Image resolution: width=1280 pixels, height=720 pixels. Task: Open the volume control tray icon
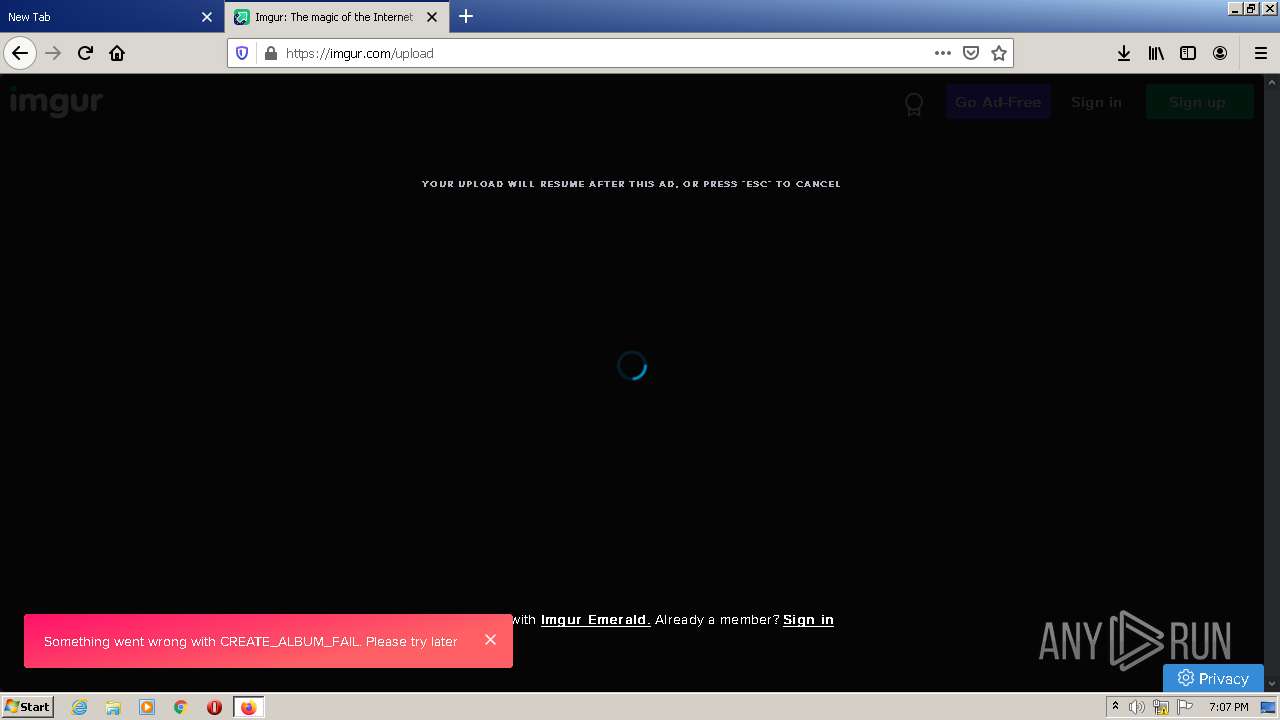coord(1137,707)
